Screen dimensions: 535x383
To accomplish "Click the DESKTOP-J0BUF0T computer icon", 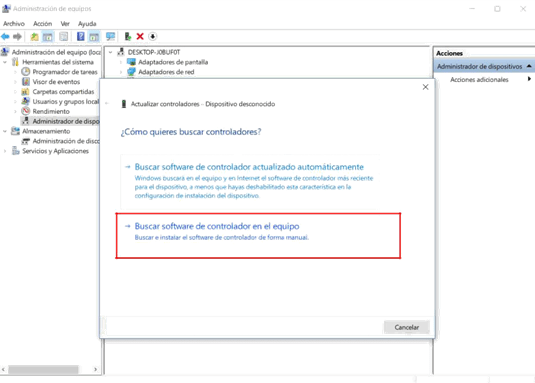I will coord(121,52).
